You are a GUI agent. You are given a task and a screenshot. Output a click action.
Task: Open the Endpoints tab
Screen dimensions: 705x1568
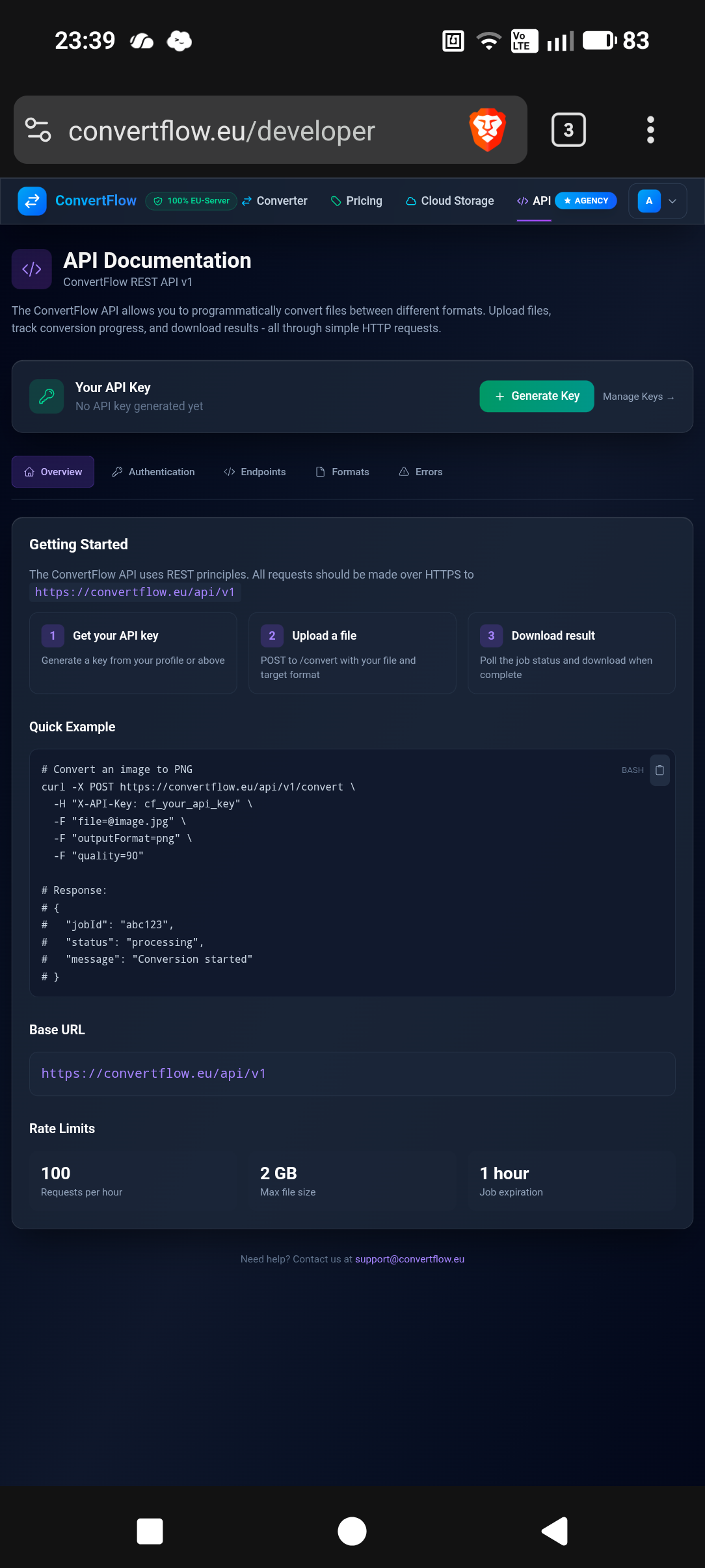(255, 472)
